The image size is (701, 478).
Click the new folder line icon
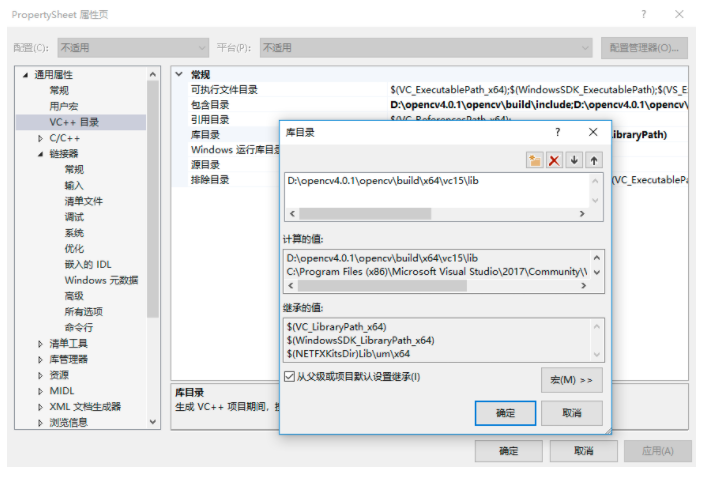coord(534,160)
